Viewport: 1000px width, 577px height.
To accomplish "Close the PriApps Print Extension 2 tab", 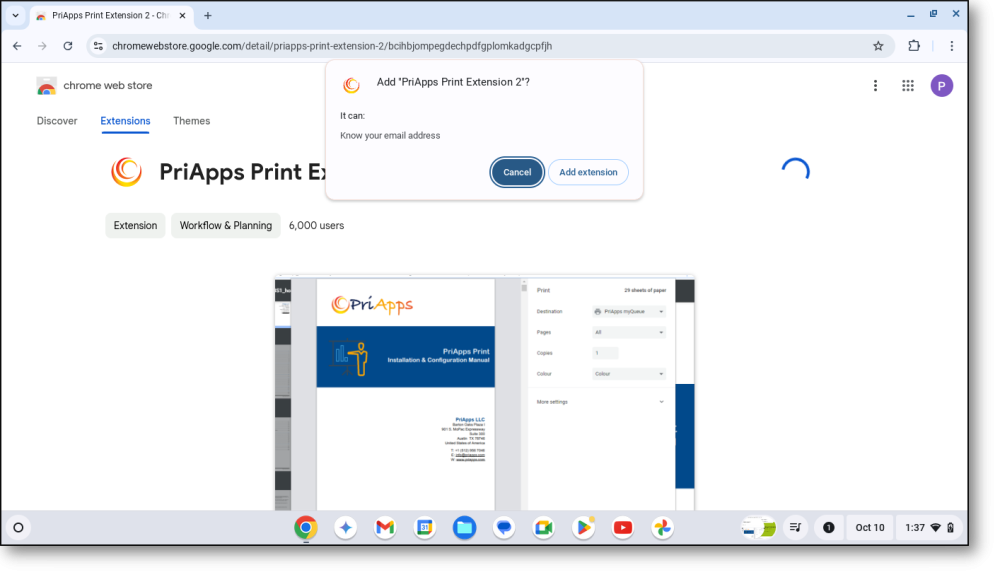I will tap(182, 15).
